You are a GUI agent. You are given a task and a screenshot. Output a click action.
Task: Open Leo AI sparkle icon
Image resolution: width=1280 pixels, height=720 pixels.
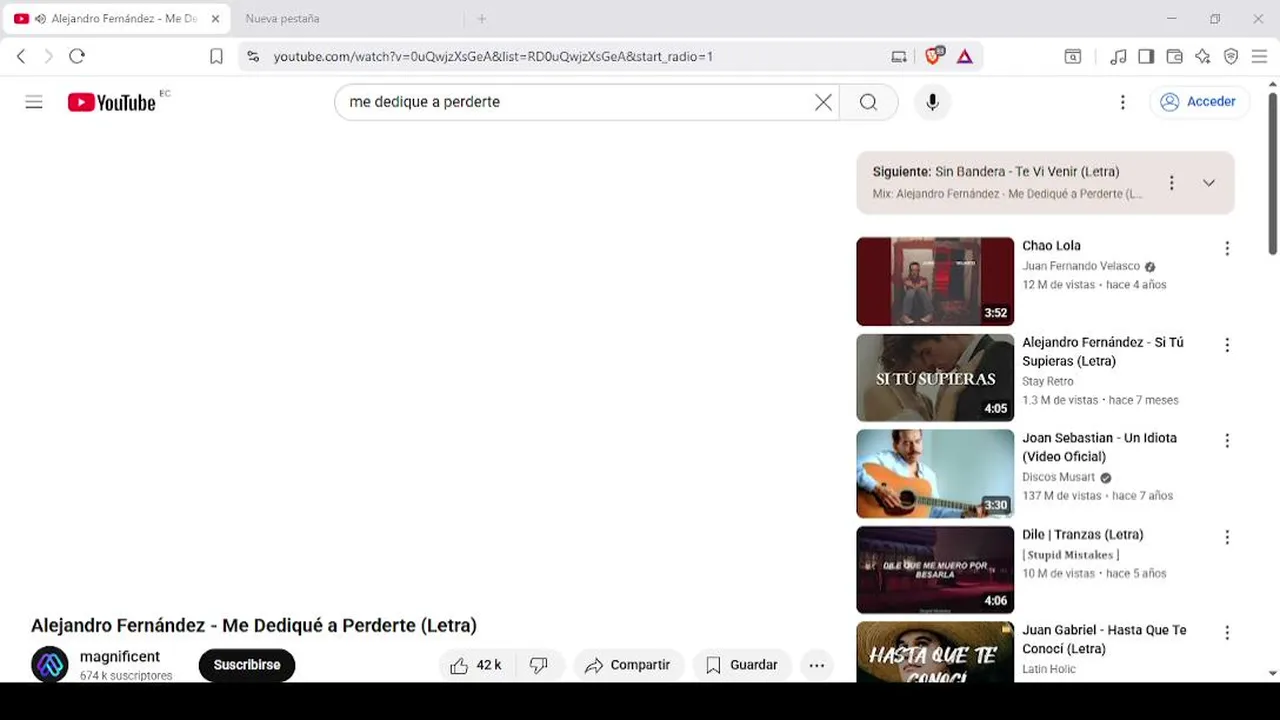(x=1203, y=57)
